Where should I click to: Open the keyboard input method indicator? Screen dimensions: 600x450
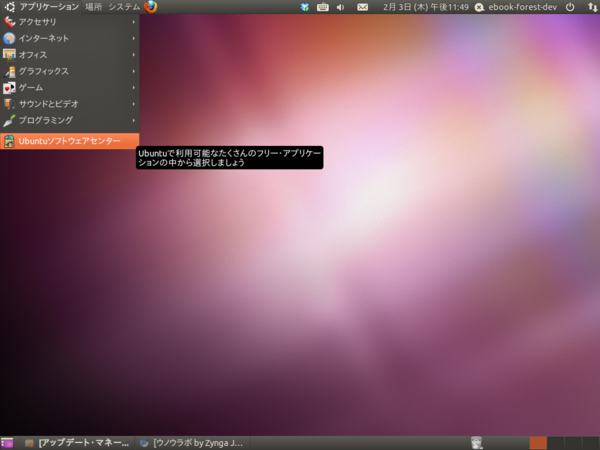click(x=323, y=7)
